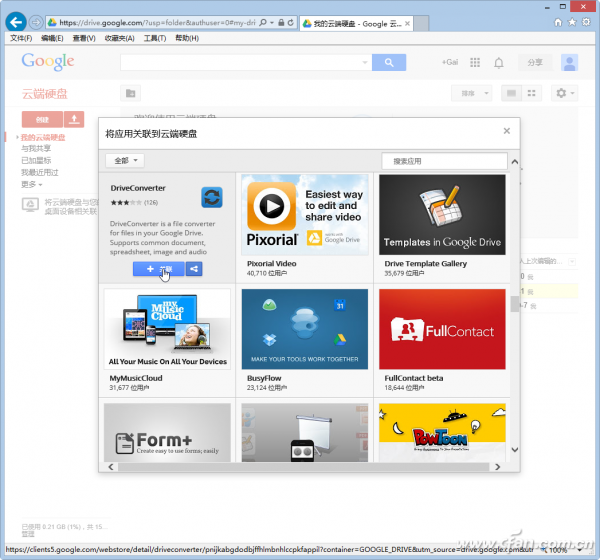Open the Drive Template Gallery thumbnail
600x560 pixels.
(442, 215)
